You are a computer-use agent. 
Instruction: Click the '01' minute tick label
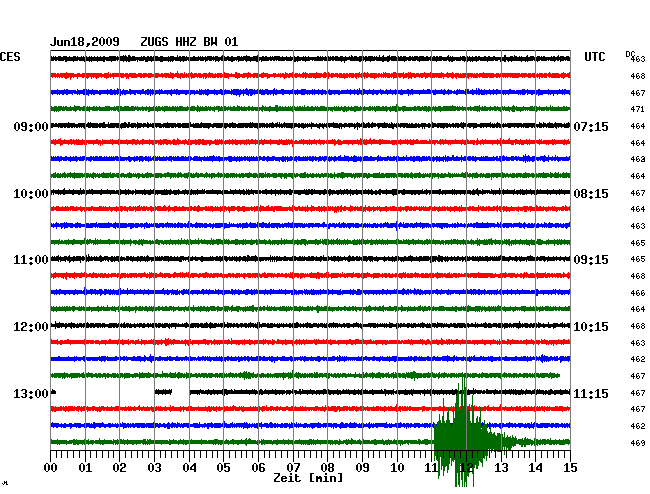pos(85,467)
